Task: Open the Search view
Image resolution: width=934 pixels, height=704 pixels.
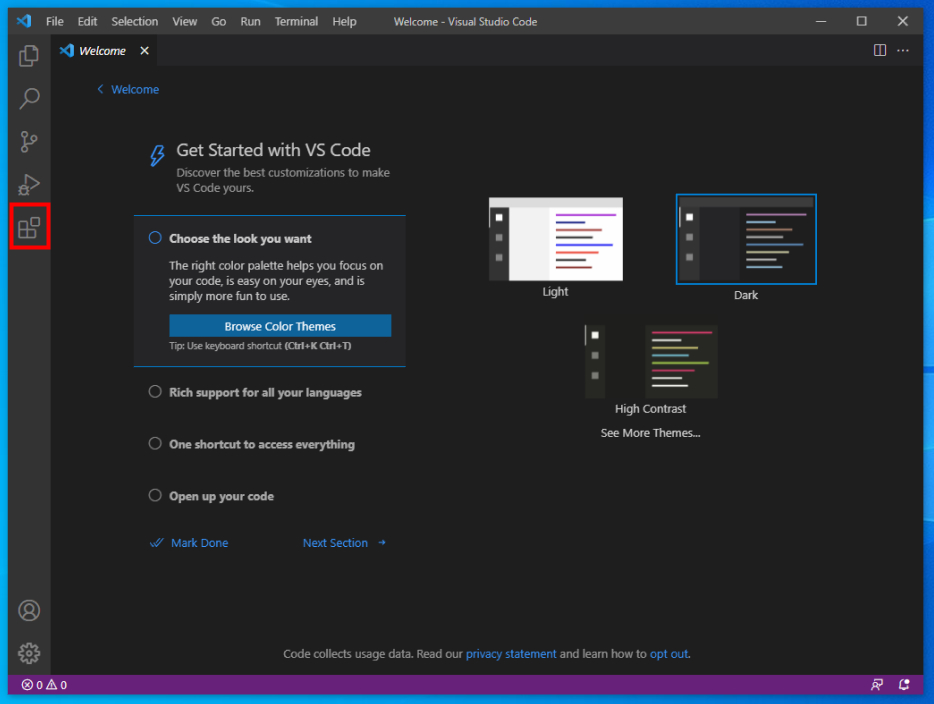Action: [29, 99]
